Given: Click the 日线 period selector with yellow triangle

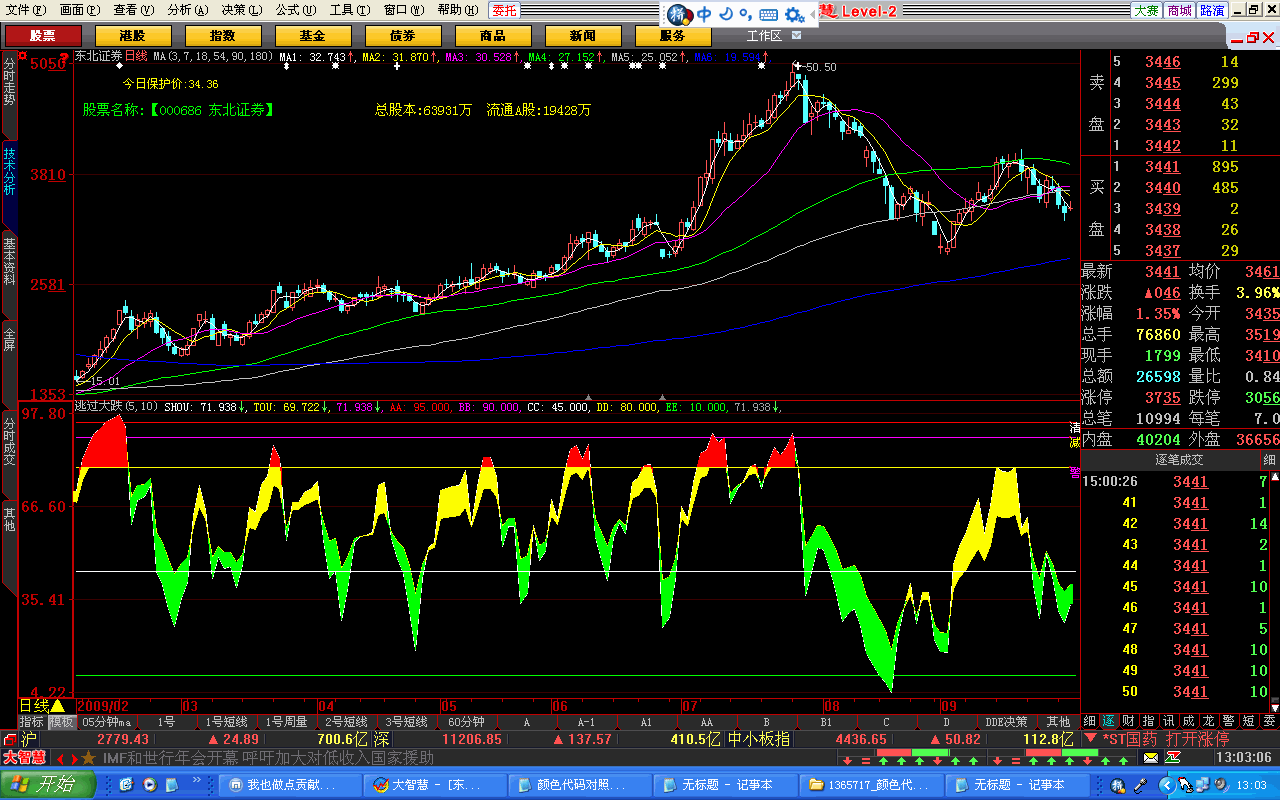Looking at the screenshot, I should (43, 706).
